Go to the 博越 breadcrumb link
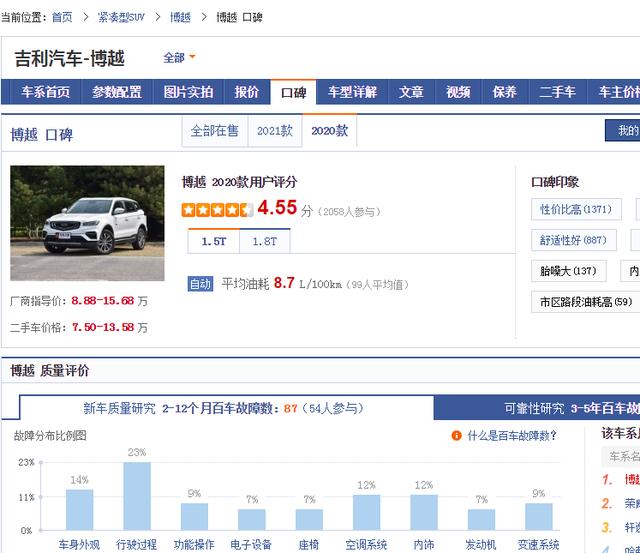This screenshot has width=640, height=553. pos(180,17)
